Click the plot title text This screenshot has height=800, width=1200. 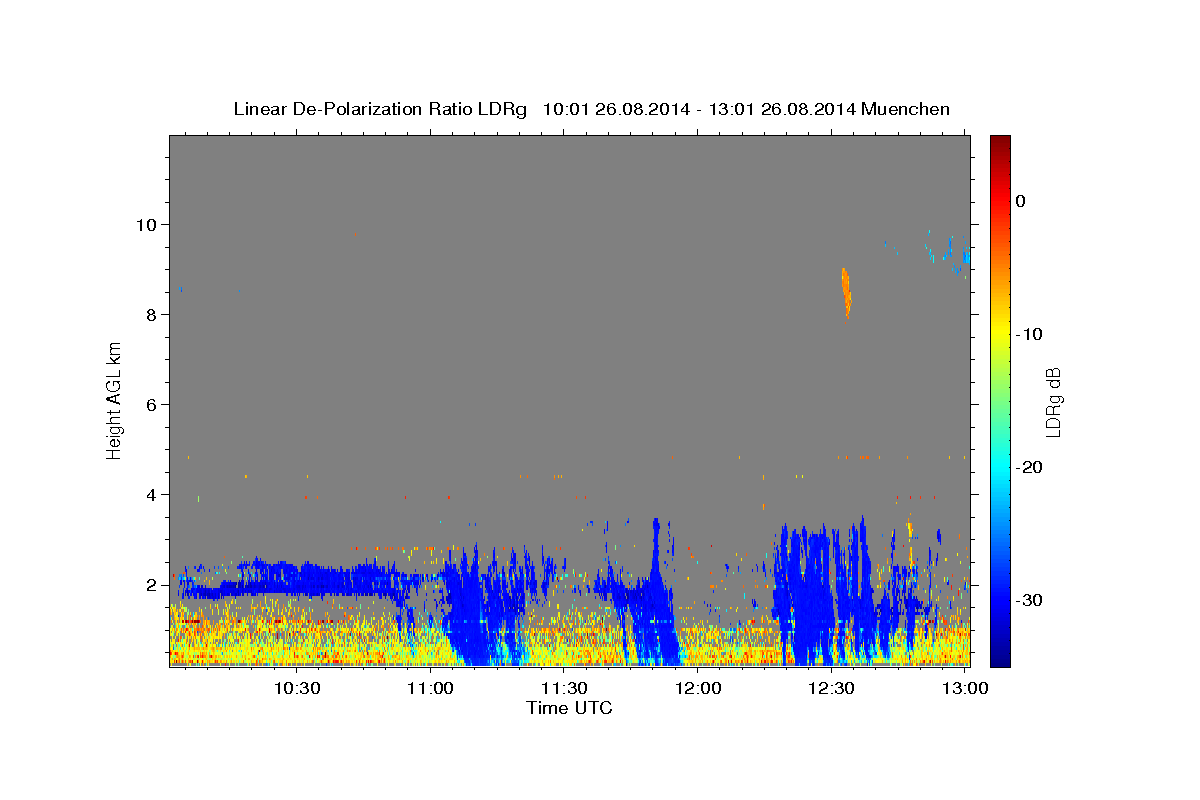click(x=591, y=109)
